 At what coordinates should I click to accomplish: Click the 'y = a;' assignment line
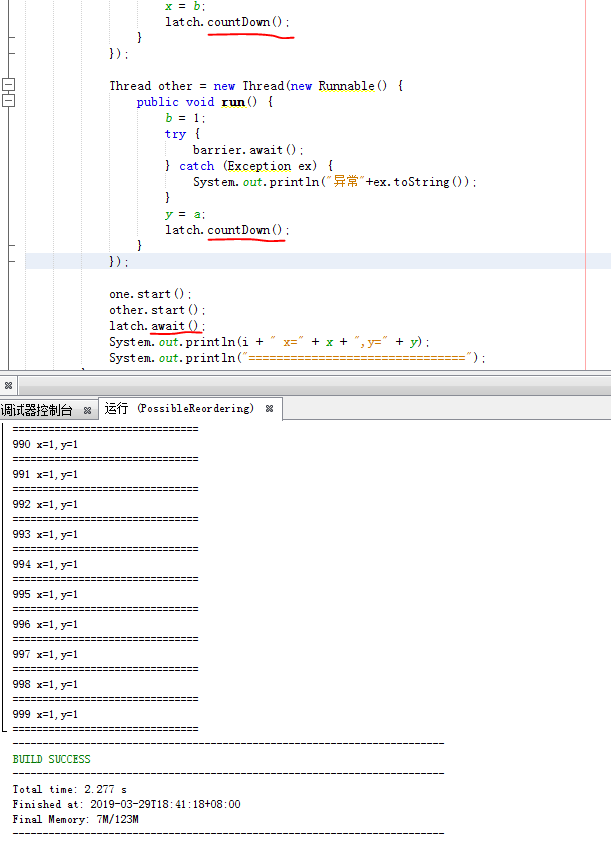point(185,214)
